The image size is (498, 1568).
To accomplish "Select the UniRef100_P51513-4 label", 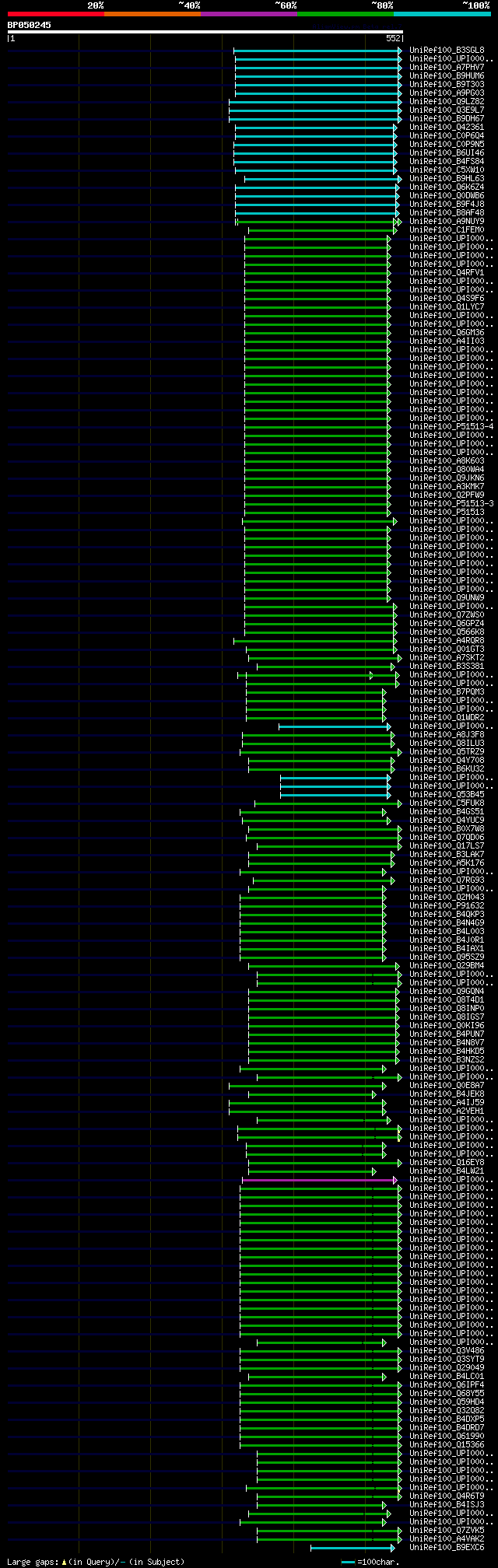I will click(451, 427).
